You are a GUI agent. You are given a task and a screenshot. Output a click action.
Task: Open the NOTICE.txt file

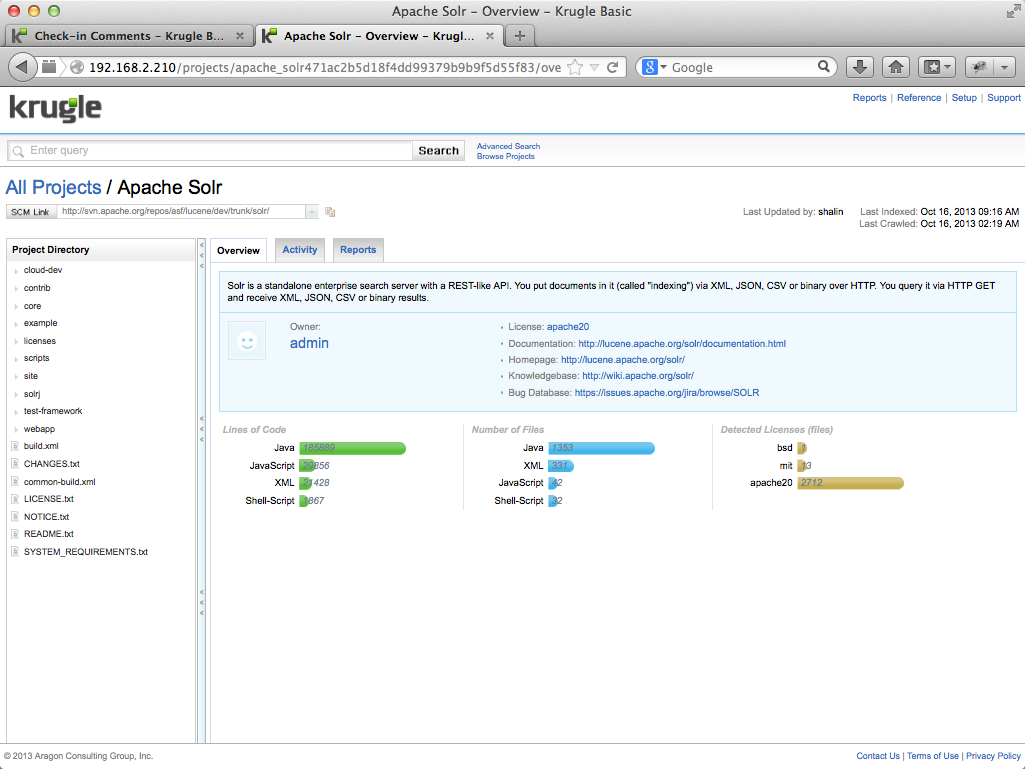point(46,517)
